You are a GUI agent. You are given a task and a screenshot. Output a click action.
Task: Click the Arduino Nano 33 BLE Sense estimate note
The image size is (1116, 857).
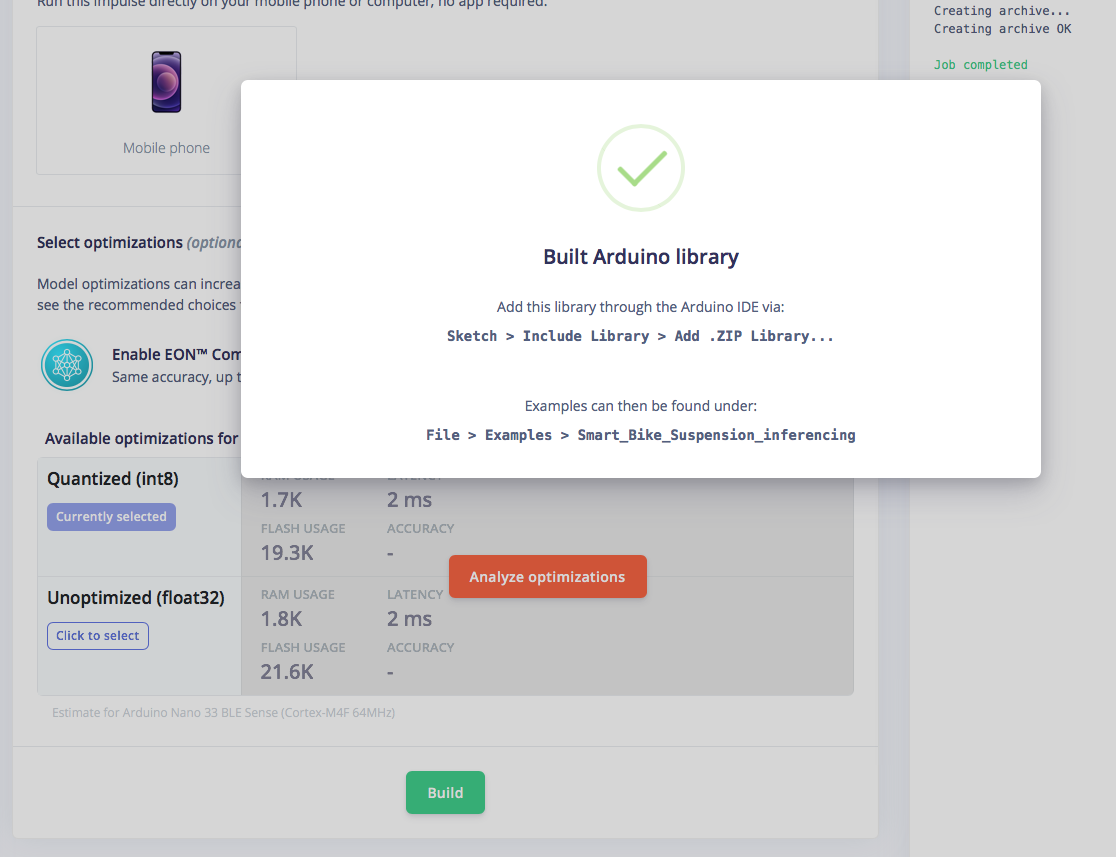[x=223, y=713]
